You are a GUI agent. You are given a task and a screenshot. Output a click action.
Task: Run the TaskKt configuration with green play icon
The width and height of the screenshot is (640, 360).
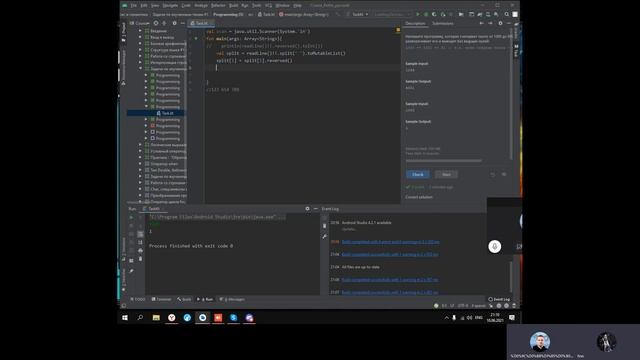(x=418, y=14)
